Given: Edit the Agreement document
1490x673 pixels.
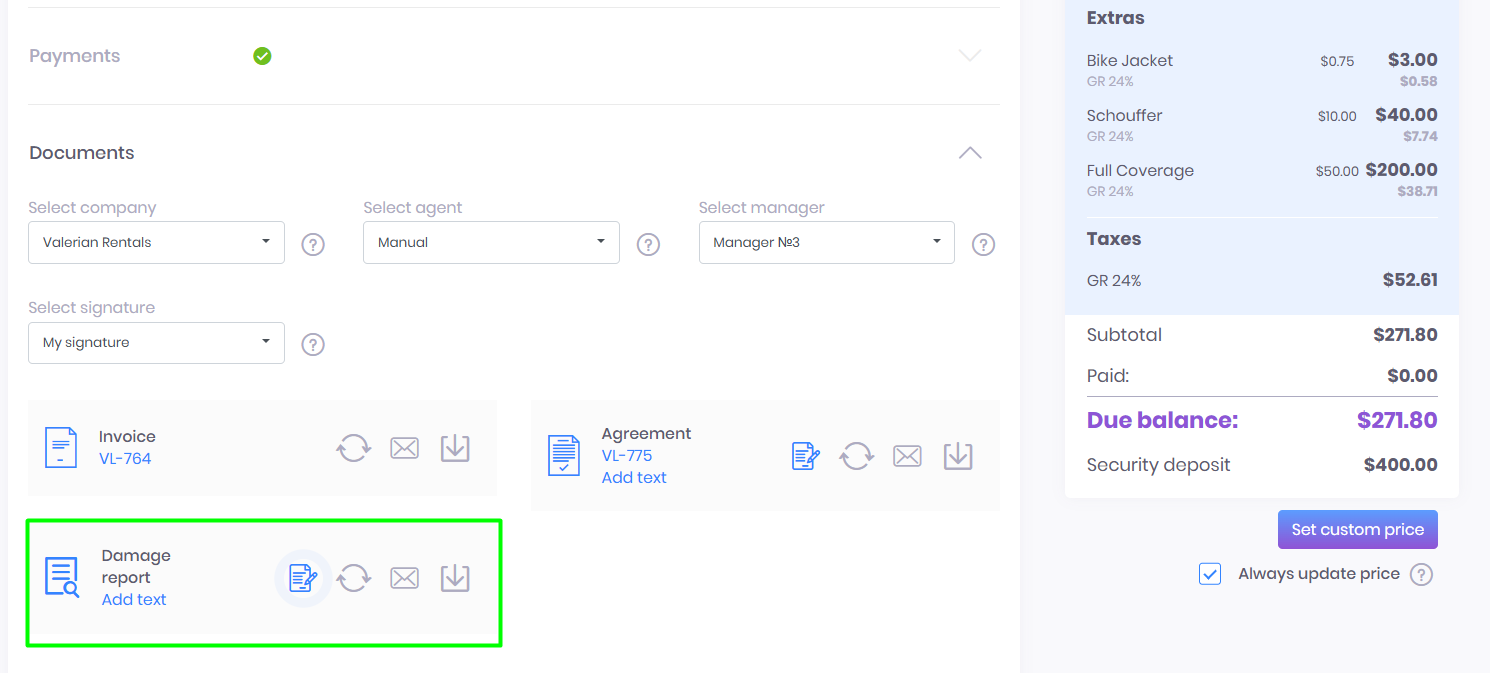Looking at the screenshot, I should pos(805,456).
